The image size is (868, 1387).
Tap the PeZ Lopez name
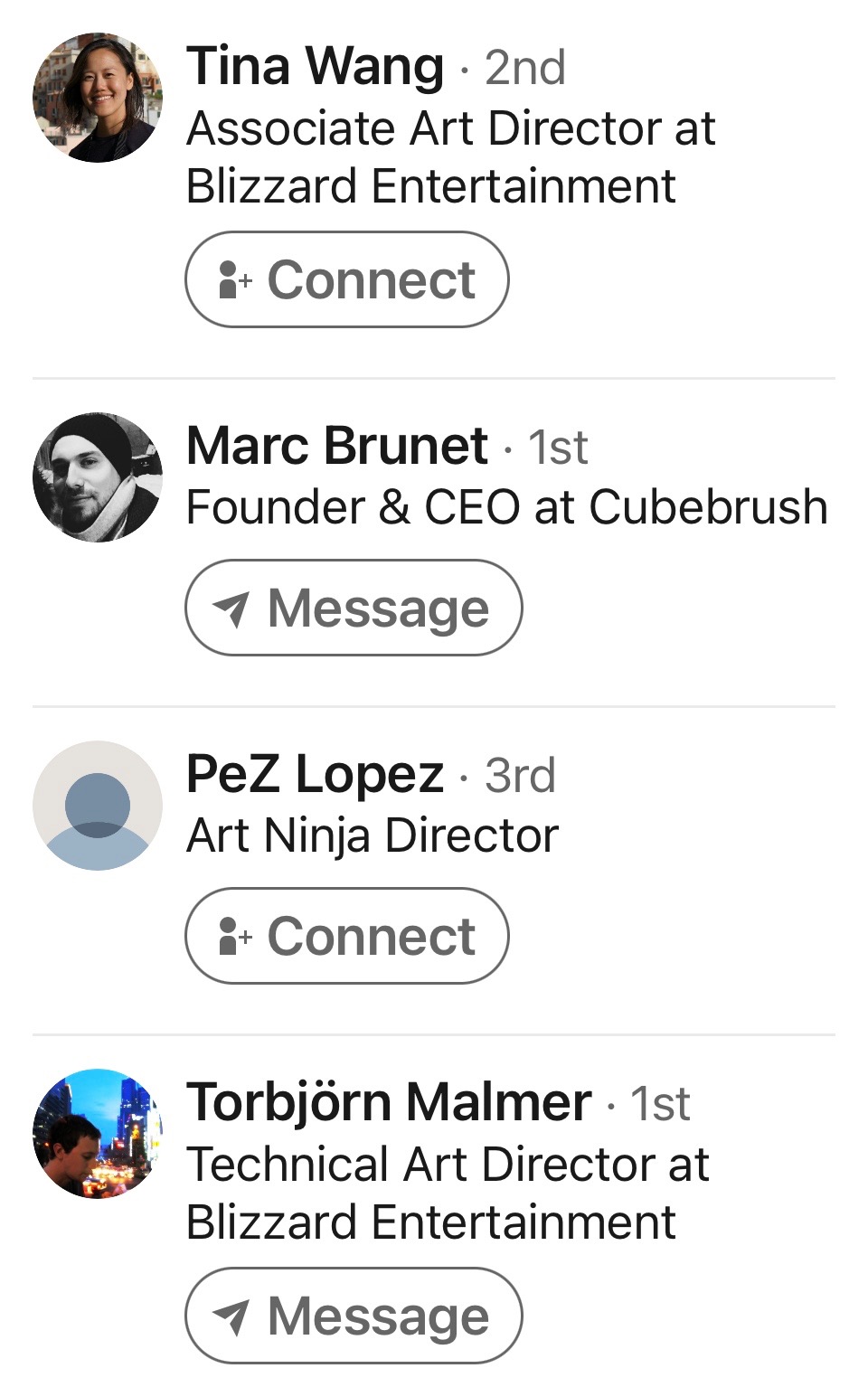314,774
